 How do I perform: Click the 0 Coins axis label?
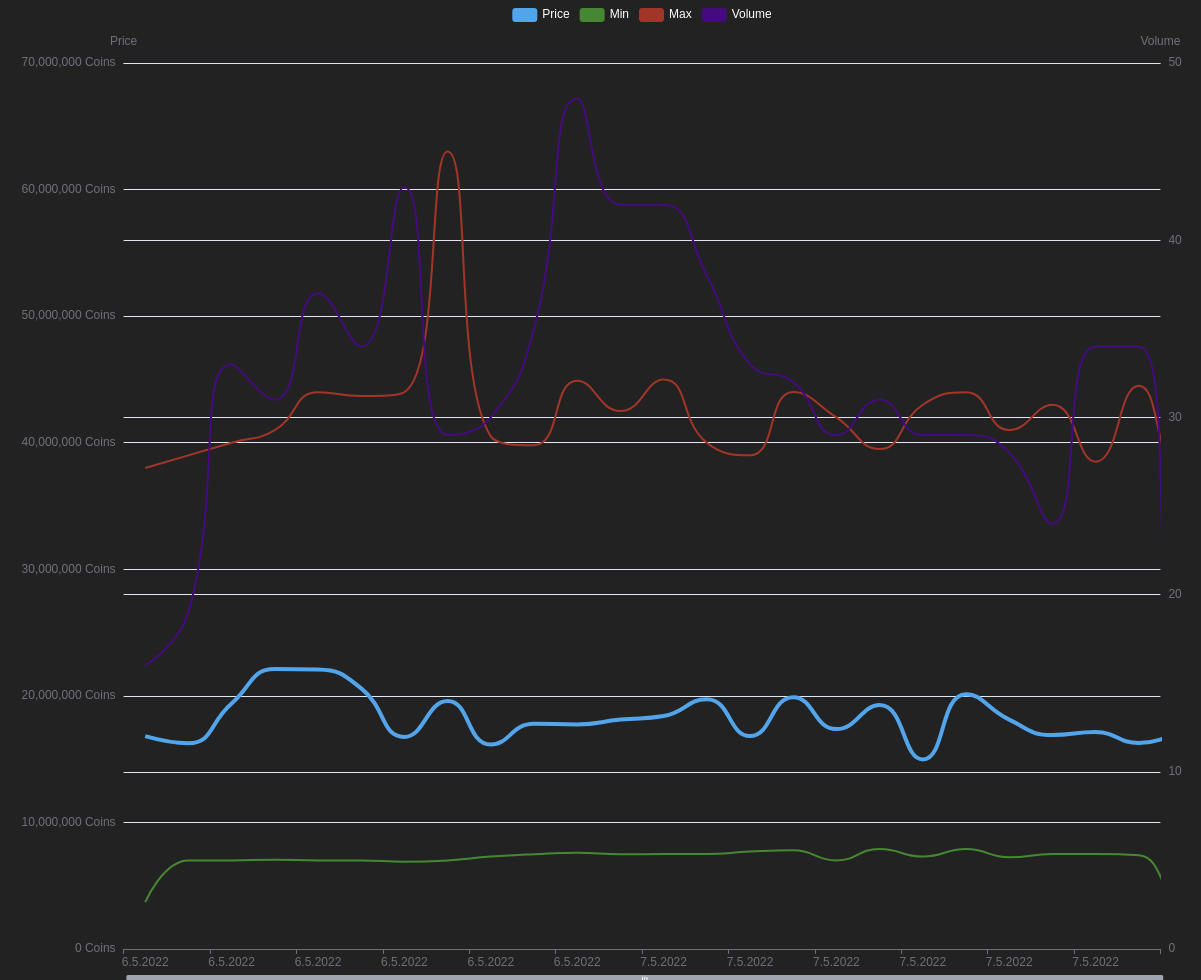[x=95, y=948]
